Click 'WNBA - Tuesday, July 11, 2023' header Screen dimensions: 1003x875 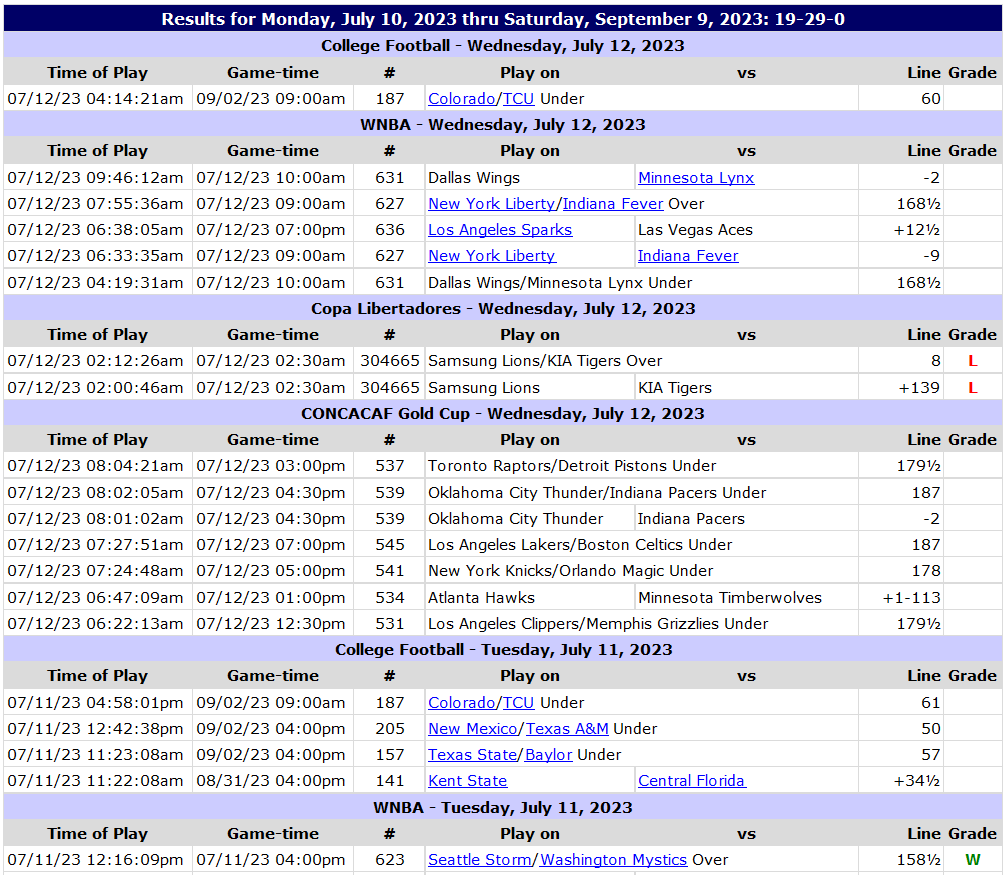[x=502, y=808]
